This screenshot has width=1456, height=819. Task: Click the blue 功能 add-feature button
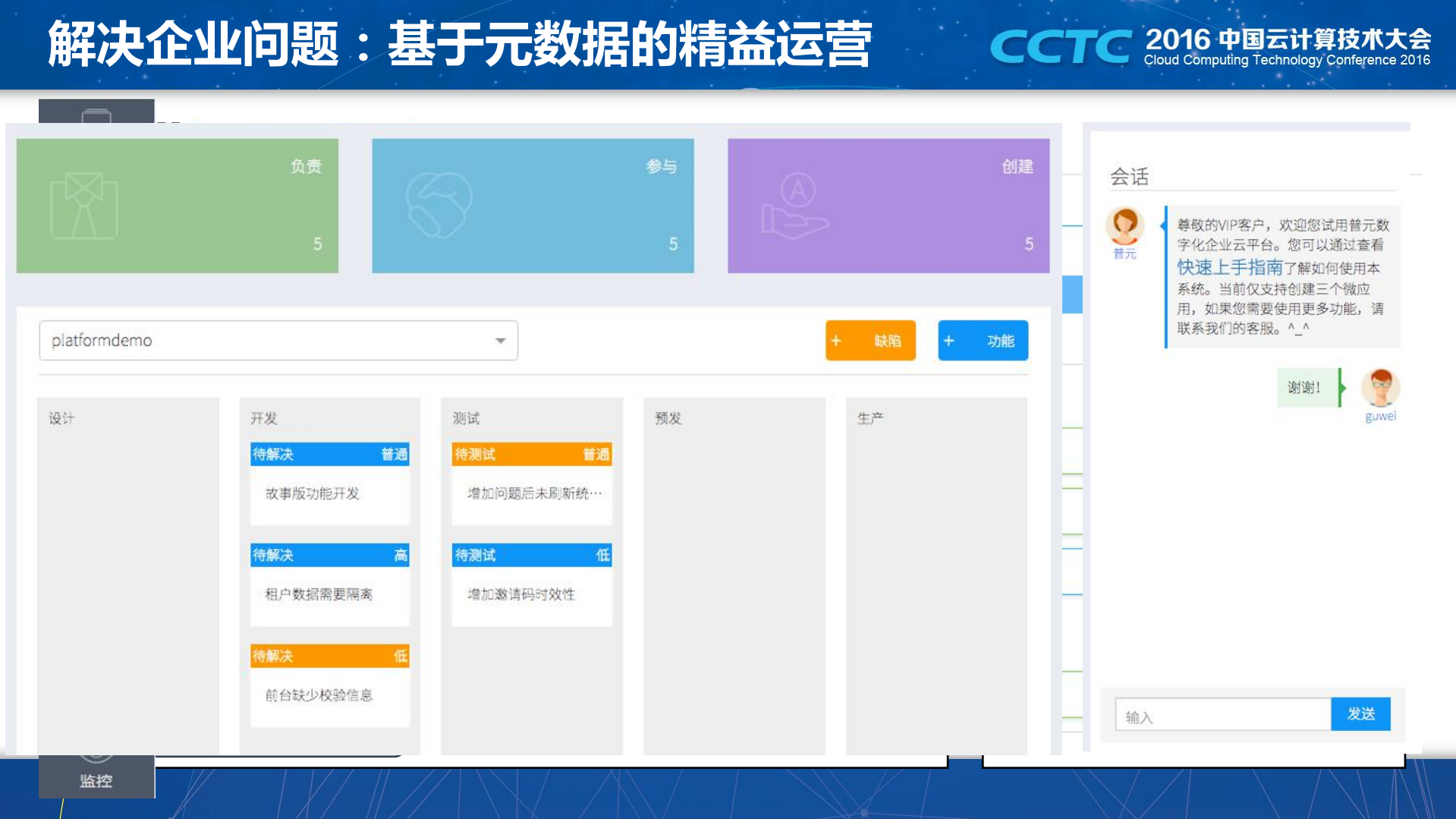pos(982,341)
